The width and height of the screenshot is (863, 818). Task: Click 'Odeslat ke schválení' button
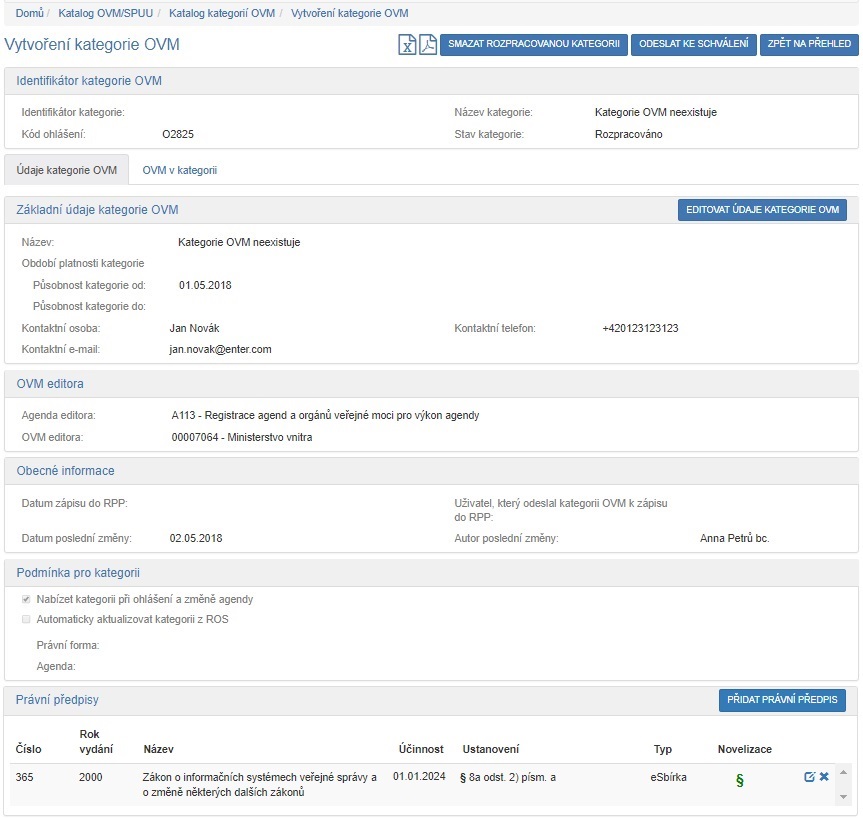tap(692, 45)
